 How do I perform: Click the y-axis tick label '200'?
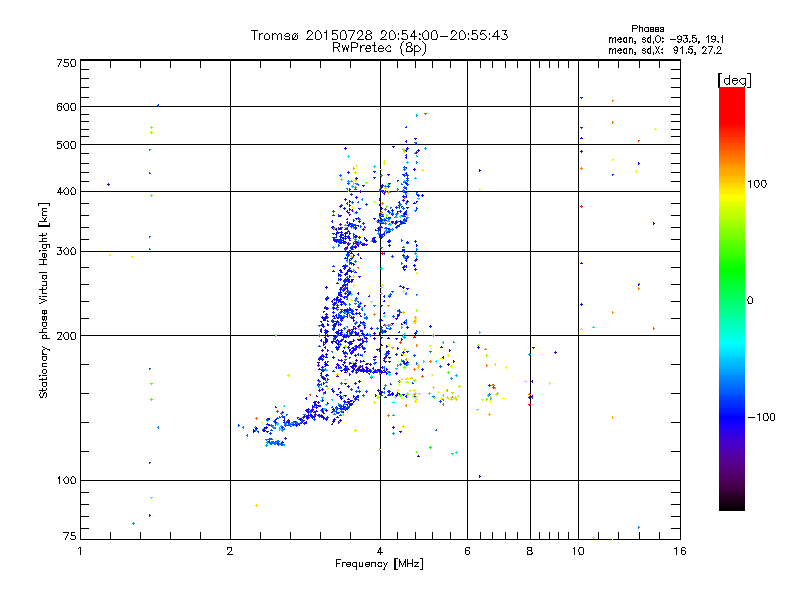(66, 336)
